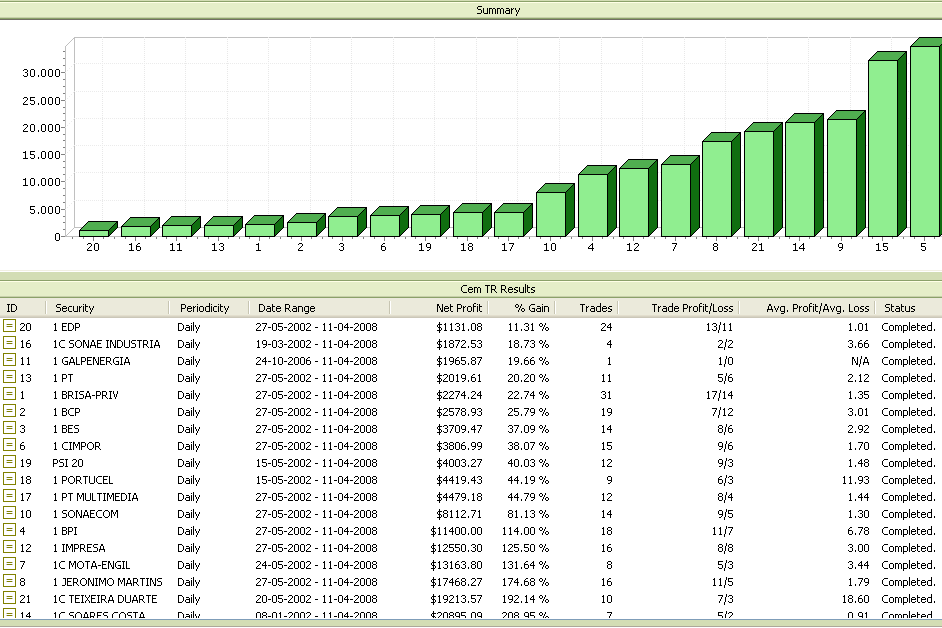
Task: Open the report icon for 1 PT MULTIMEDIA
Action: coord(10,496)
